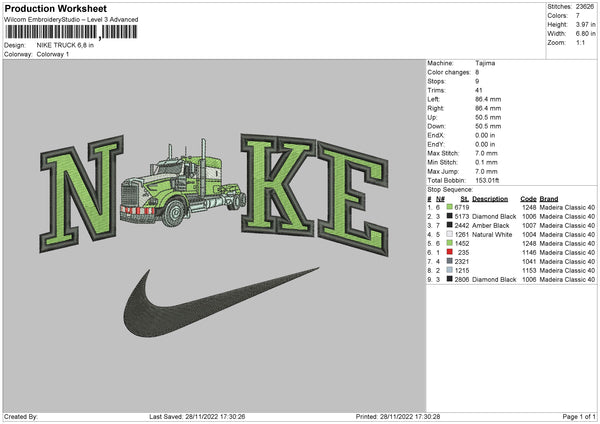Click the Stitches value 23626
This screenshot has height=424, width=600.
[585, 7]
